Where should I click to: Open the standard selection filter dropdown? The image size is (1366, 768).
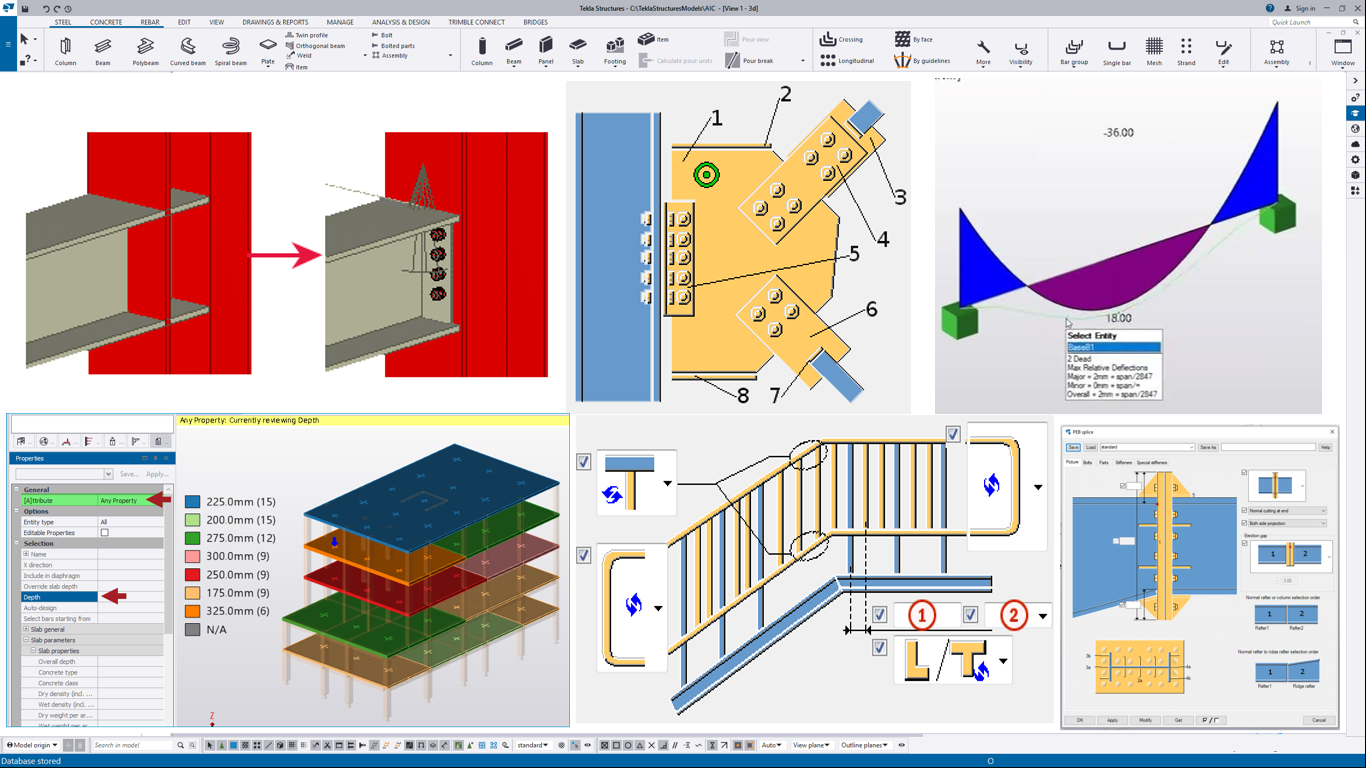(x=533, y=745)
